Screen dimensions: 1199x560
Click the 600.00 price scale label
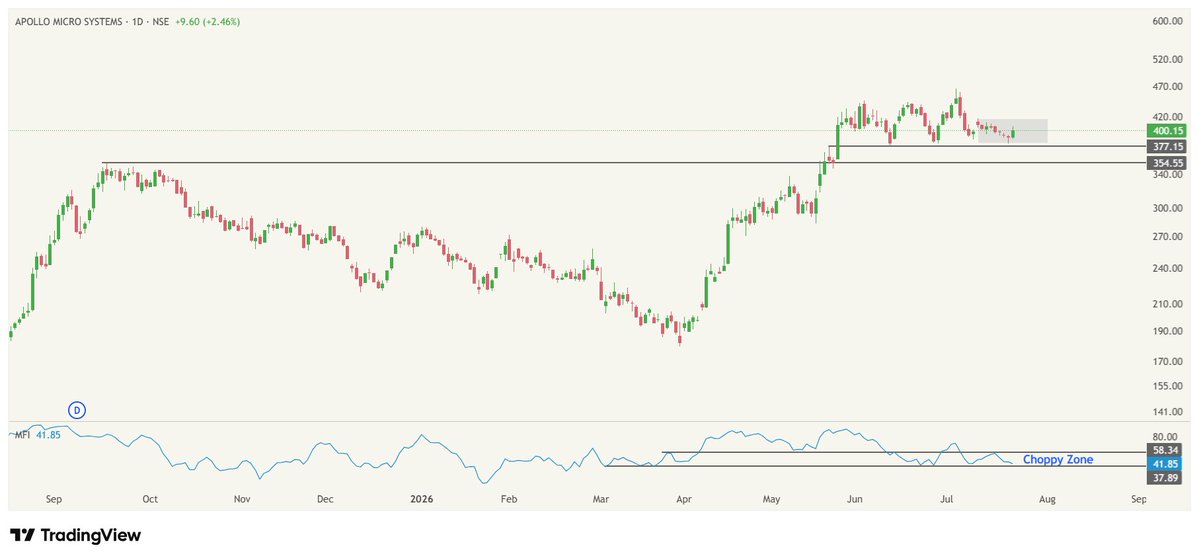tap(1168, 21)
